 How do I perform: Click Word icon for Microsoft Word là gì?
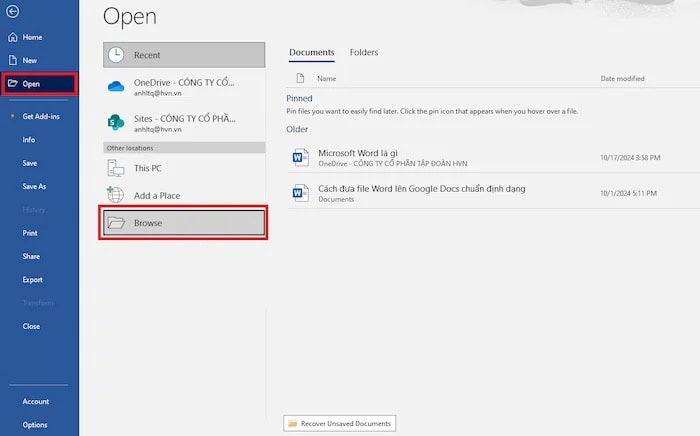coord(300,157)
